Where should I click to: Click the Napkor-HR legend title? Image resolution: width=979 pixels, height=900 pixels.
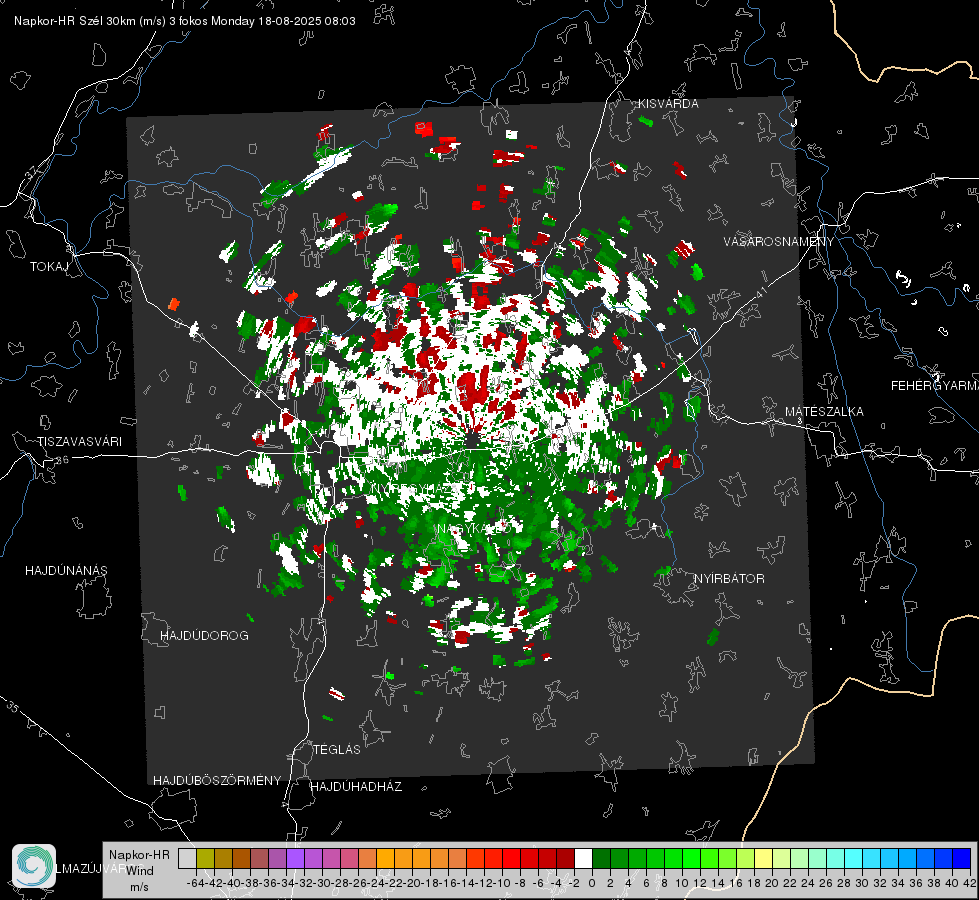[x=139, y=855]
